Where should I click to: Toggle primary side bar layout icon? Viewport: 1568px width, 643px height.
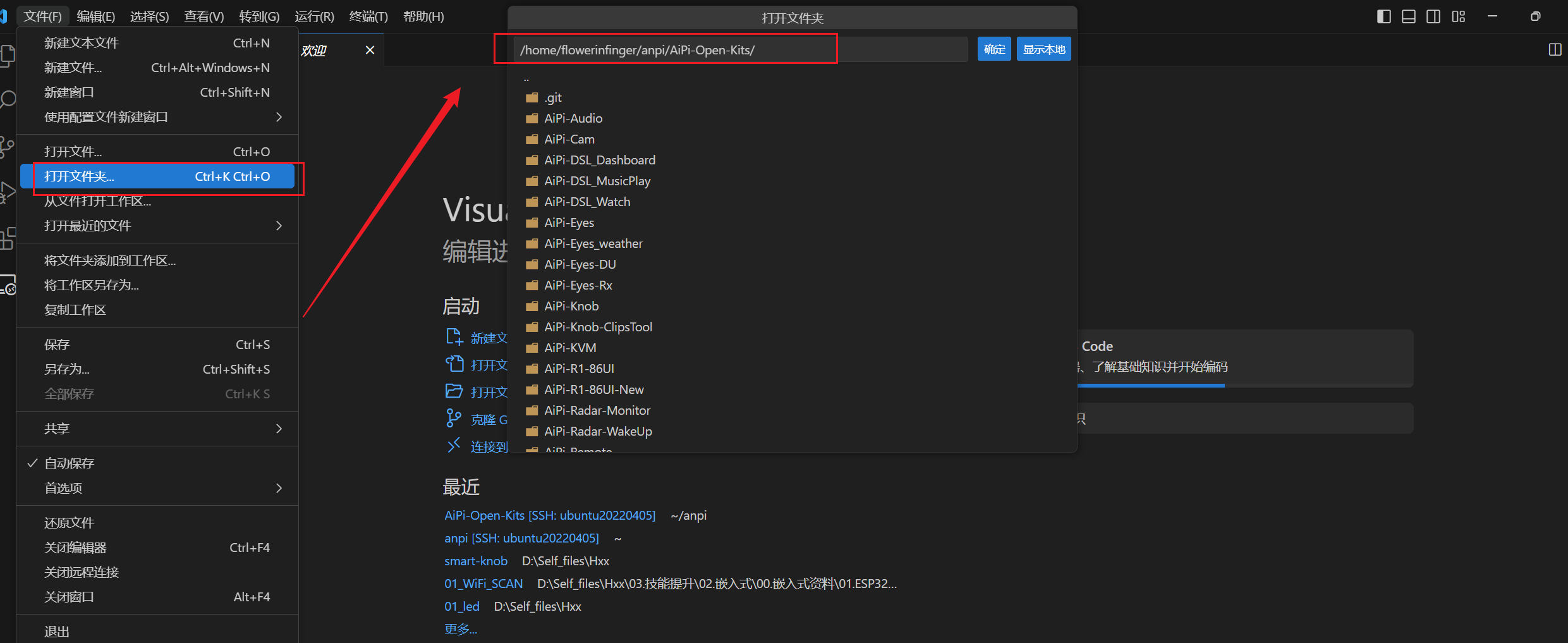point(1383,16)
